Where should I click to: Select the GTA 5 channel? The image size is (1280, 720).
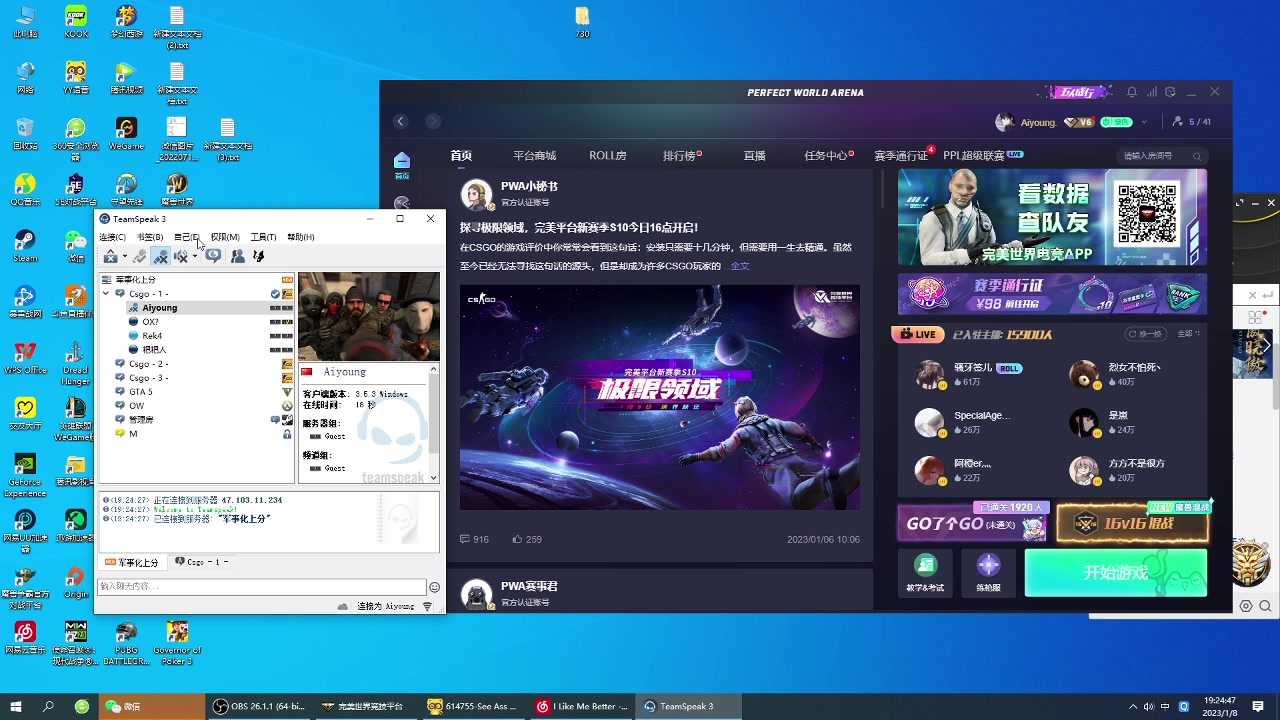[141, 392]
